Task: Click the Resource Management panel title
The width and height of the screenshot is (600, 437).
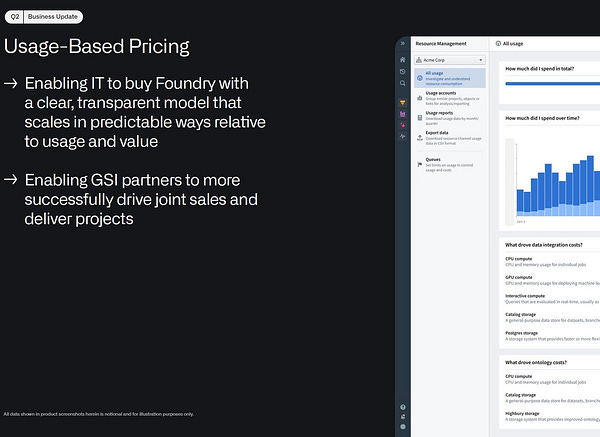Action: coord(441,44)
